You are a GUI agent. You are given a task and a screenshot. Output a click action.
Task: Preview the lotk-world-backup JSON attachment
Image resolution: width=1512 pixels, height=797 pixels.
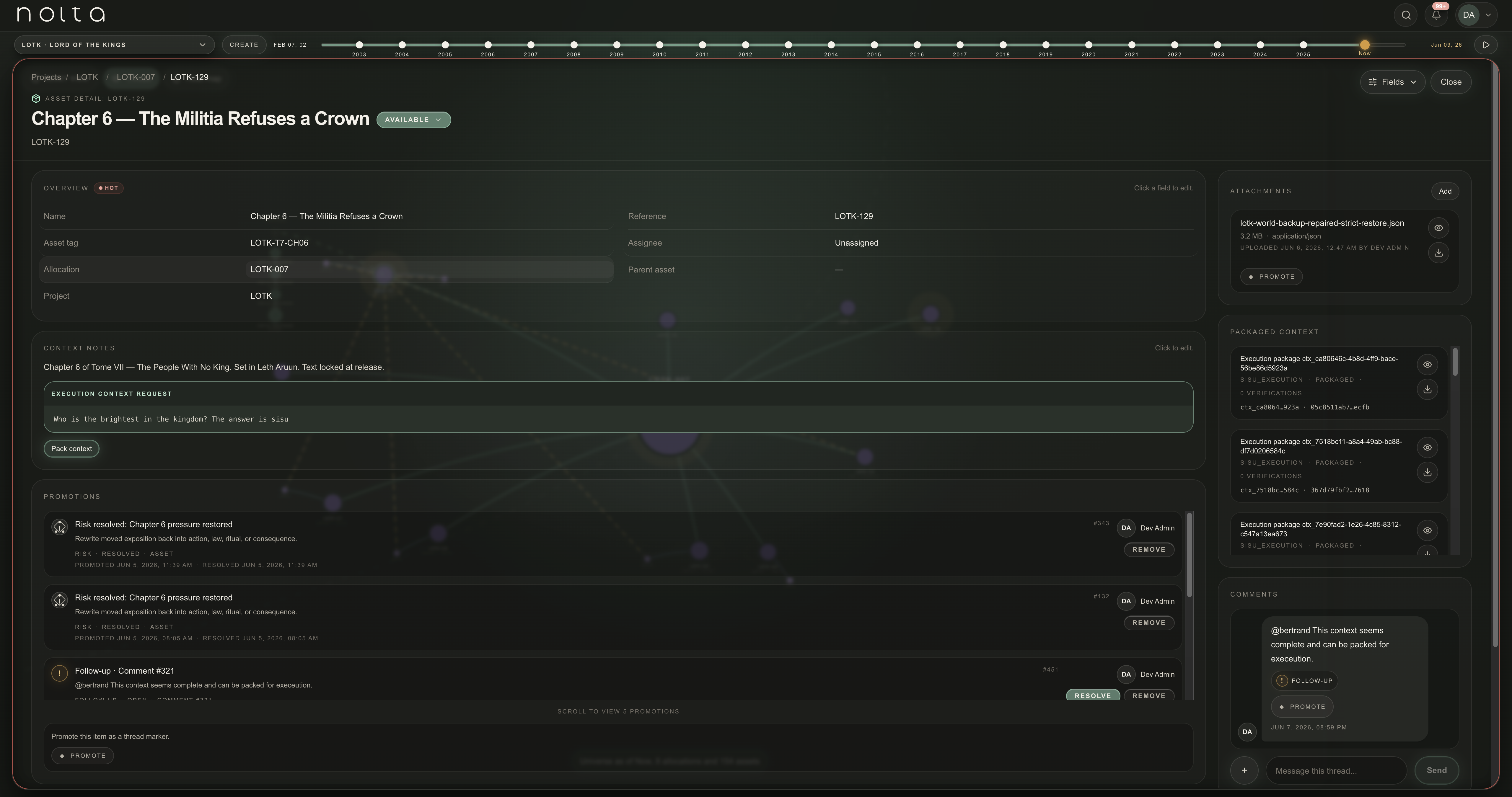pyautogui.click(x=1438, y=228)
